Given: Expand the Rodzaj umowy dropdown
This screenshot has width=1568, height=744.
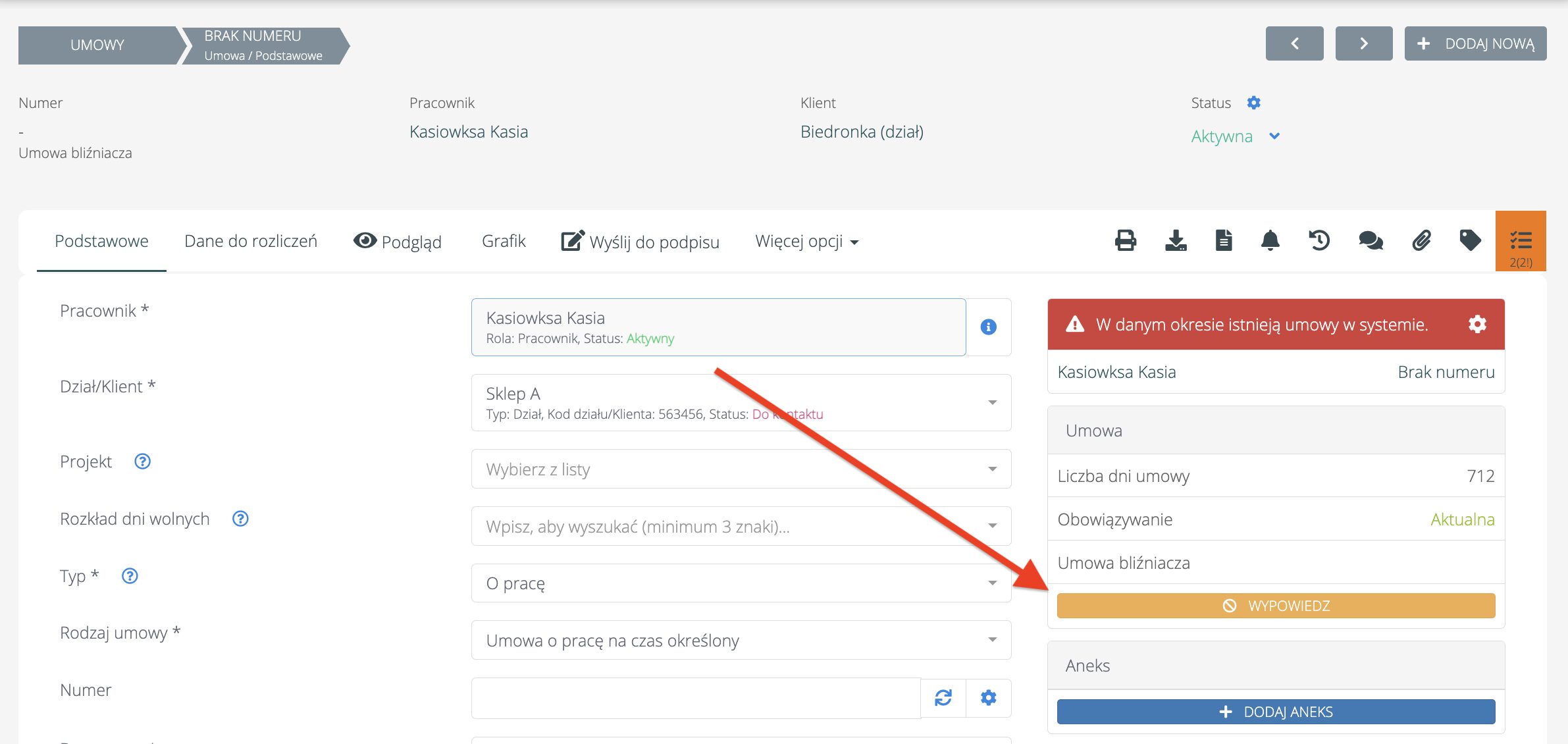Looking at the screenshot, I should pos(741,640).
